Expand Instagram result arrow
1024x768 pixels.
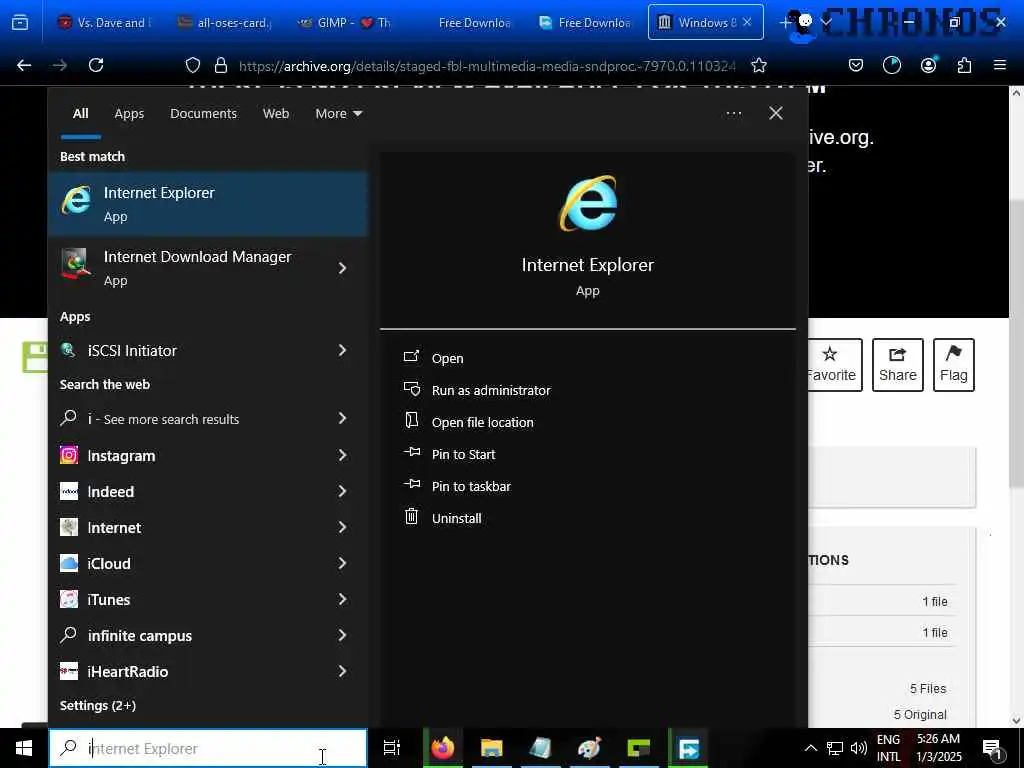pyautogui.click(x=343, y=455)
